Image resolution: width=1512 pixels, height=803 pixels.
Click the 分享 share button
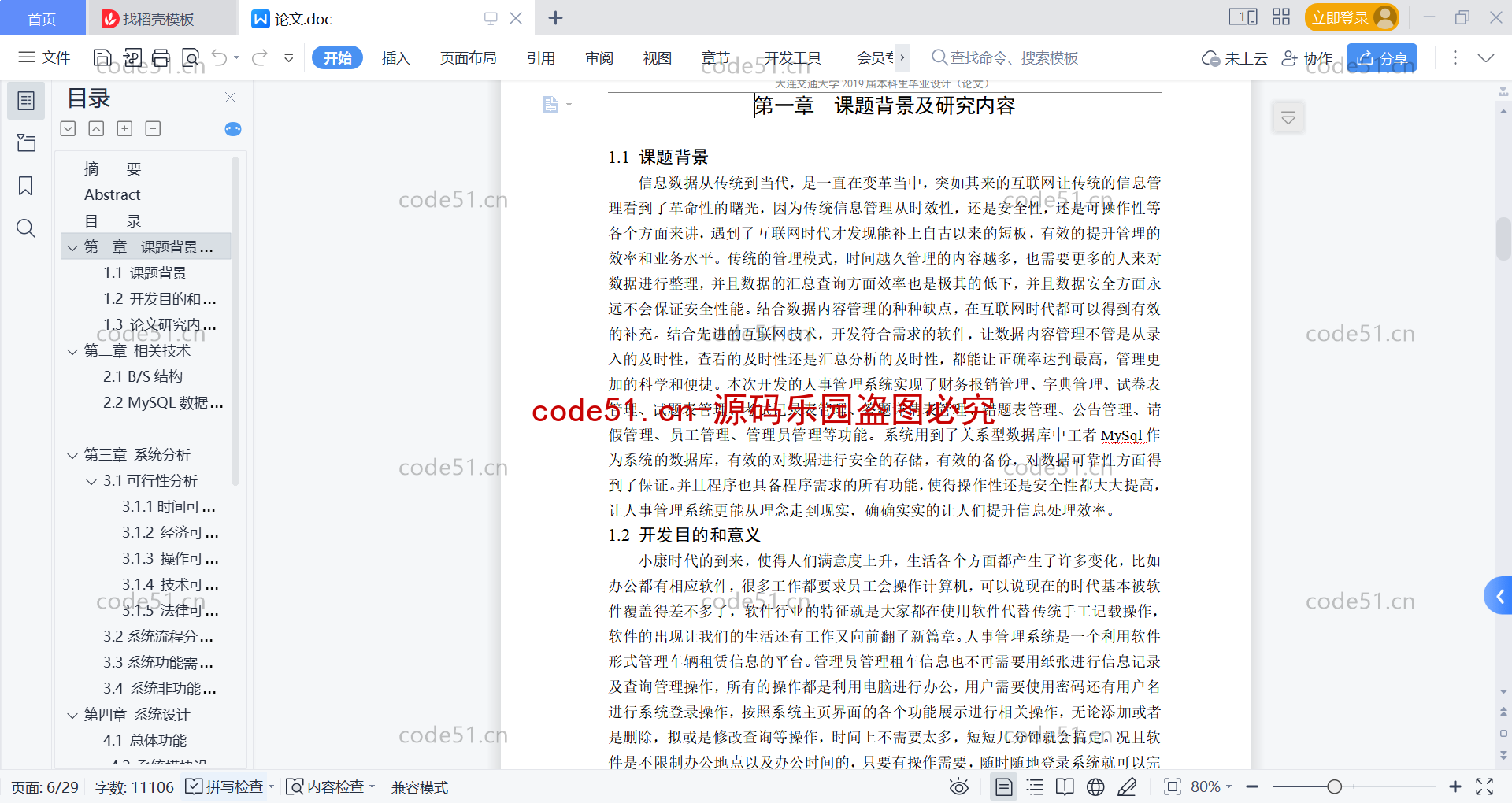click(x=1382, y=58)
